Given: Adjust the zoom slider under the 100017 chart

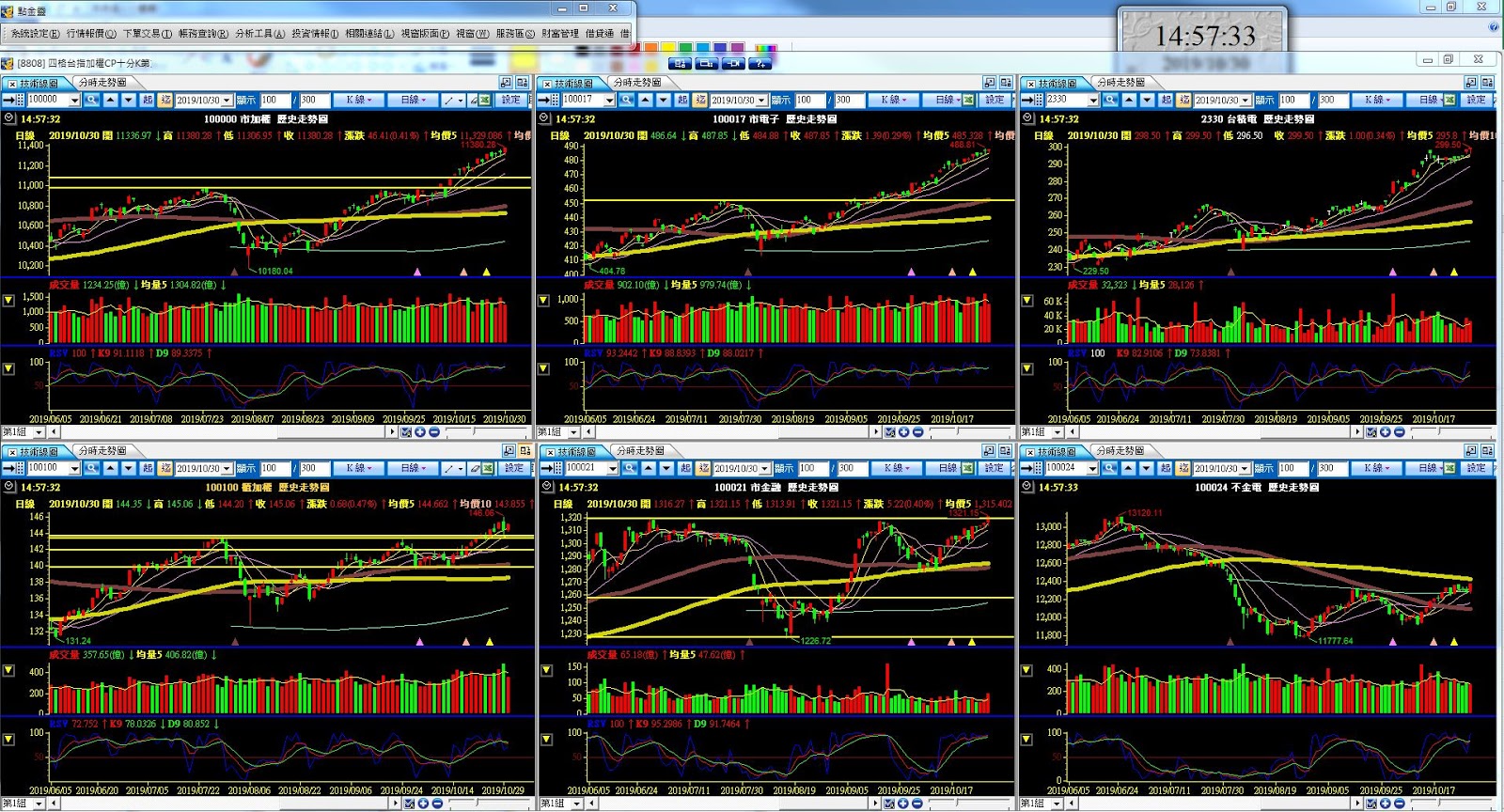Looking at the screenshot, I should (971, 432).
